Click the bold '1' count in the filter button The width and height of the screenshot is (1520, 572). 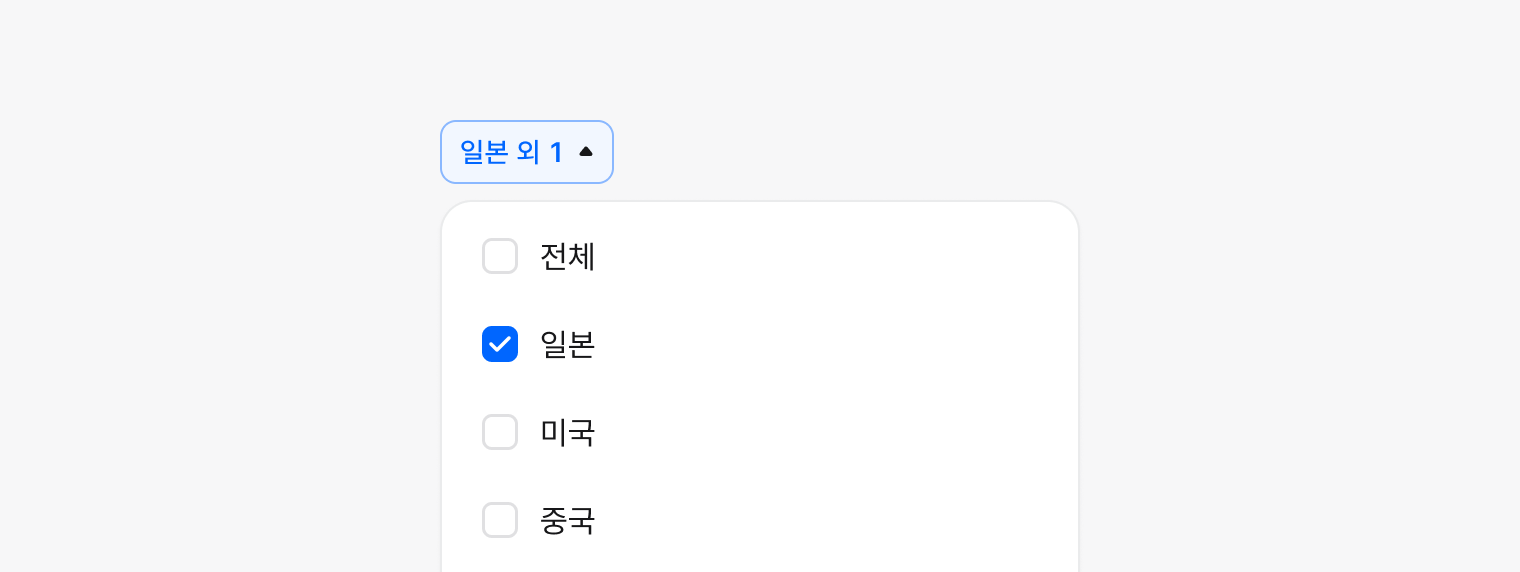click(x=556, y=152)
